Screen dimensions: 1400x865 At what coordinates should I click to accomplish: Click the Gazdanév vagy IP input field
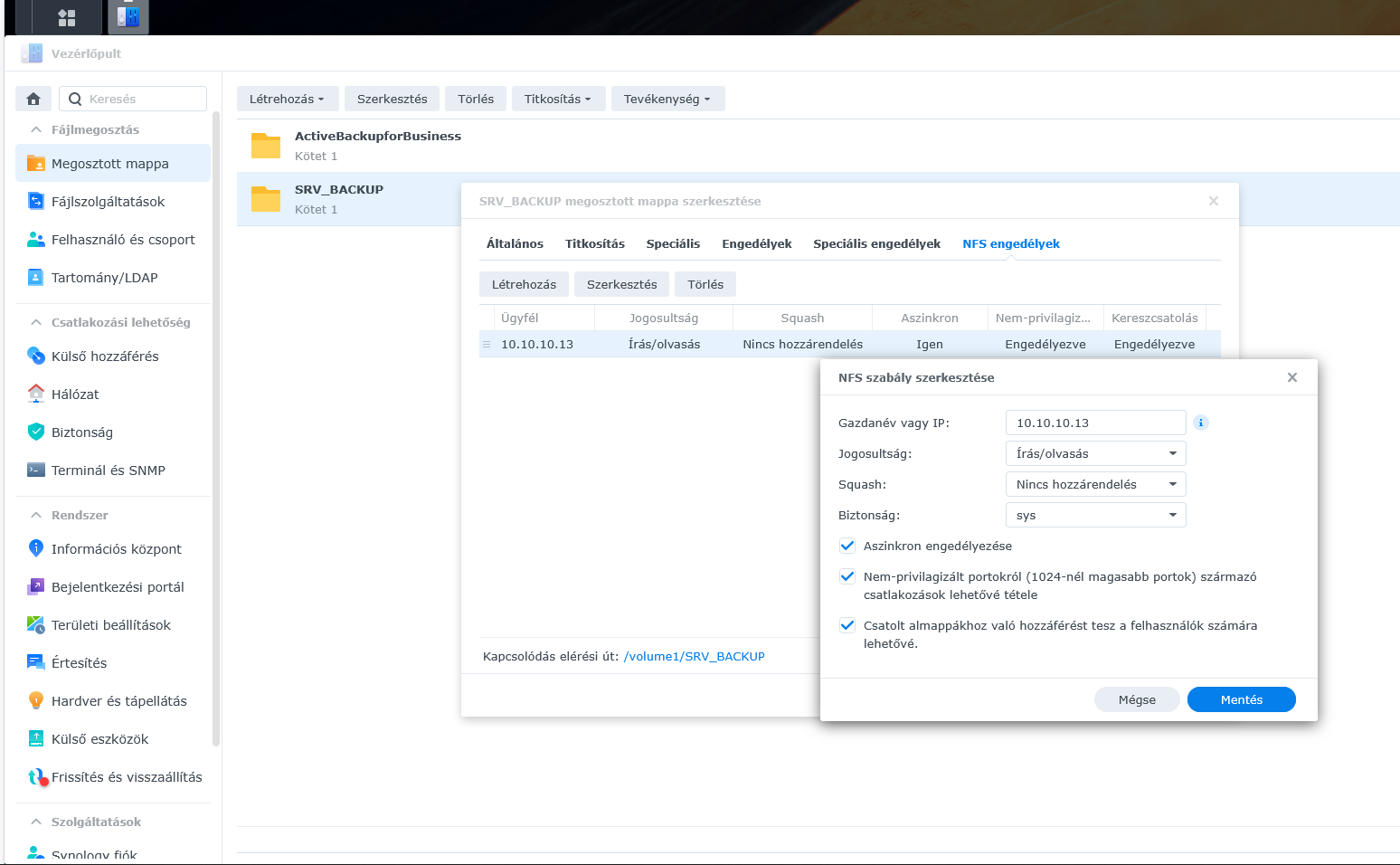1094,423
